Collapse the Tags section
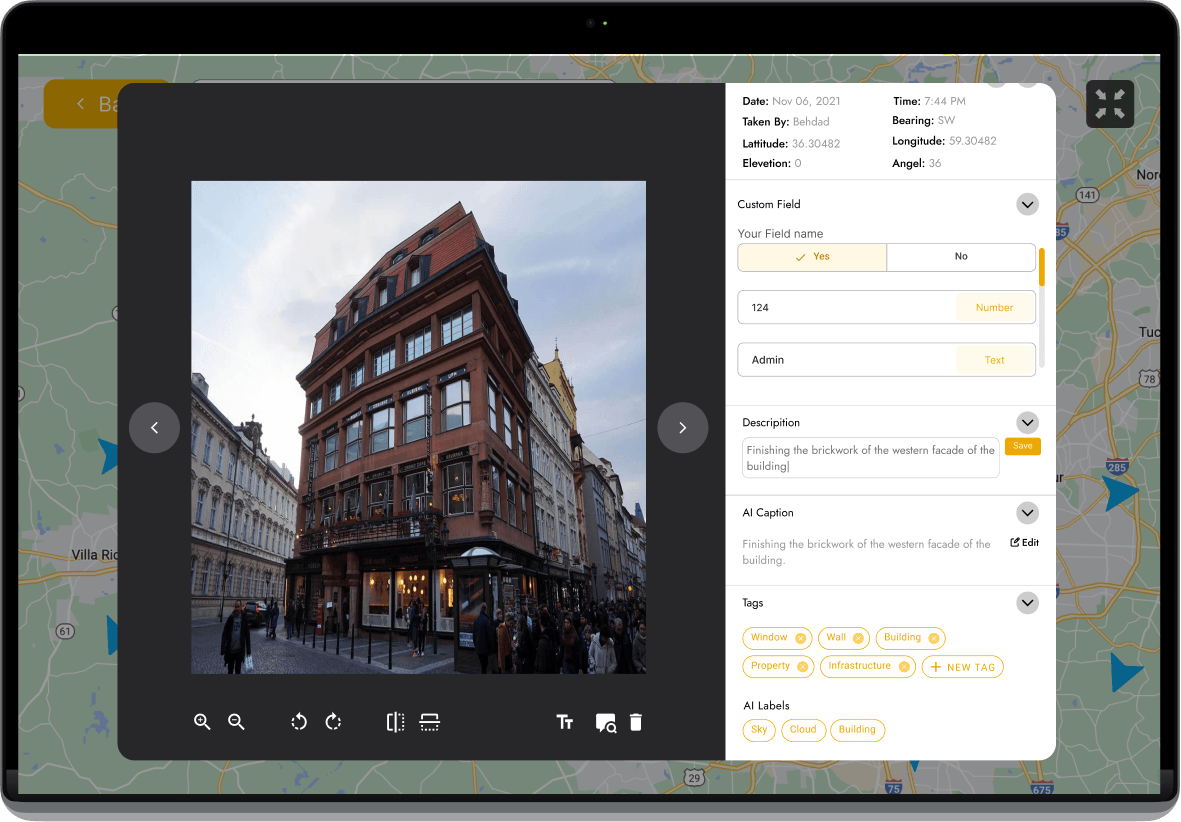Image resolution: width=1181 pixels, height=822 pixels. coord(1027,603)
